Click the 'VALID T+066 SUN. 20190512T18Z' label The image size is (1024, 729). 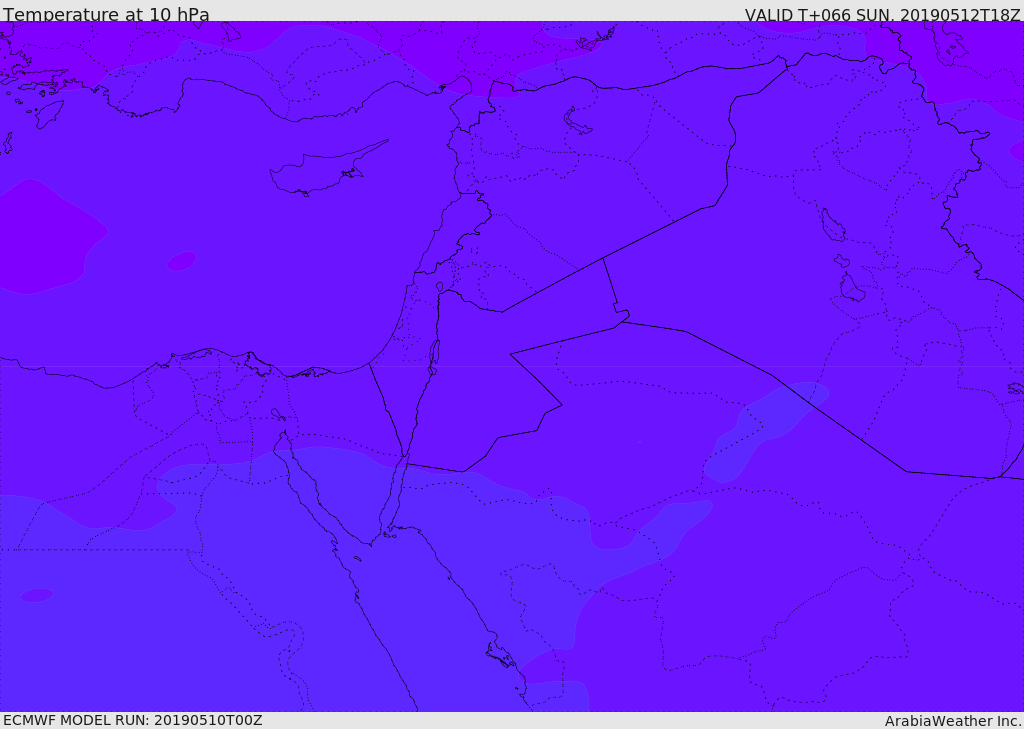point(882,15)
